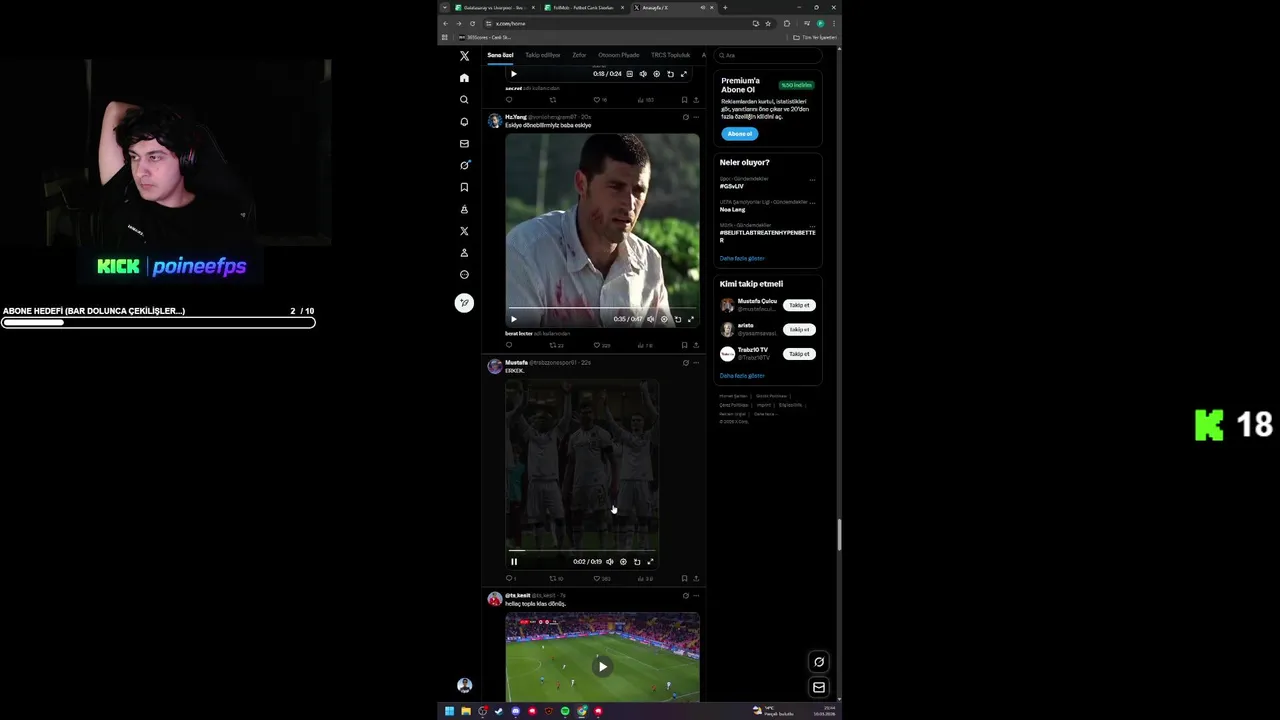Pause Mustafa's playing video

(514, 562)
